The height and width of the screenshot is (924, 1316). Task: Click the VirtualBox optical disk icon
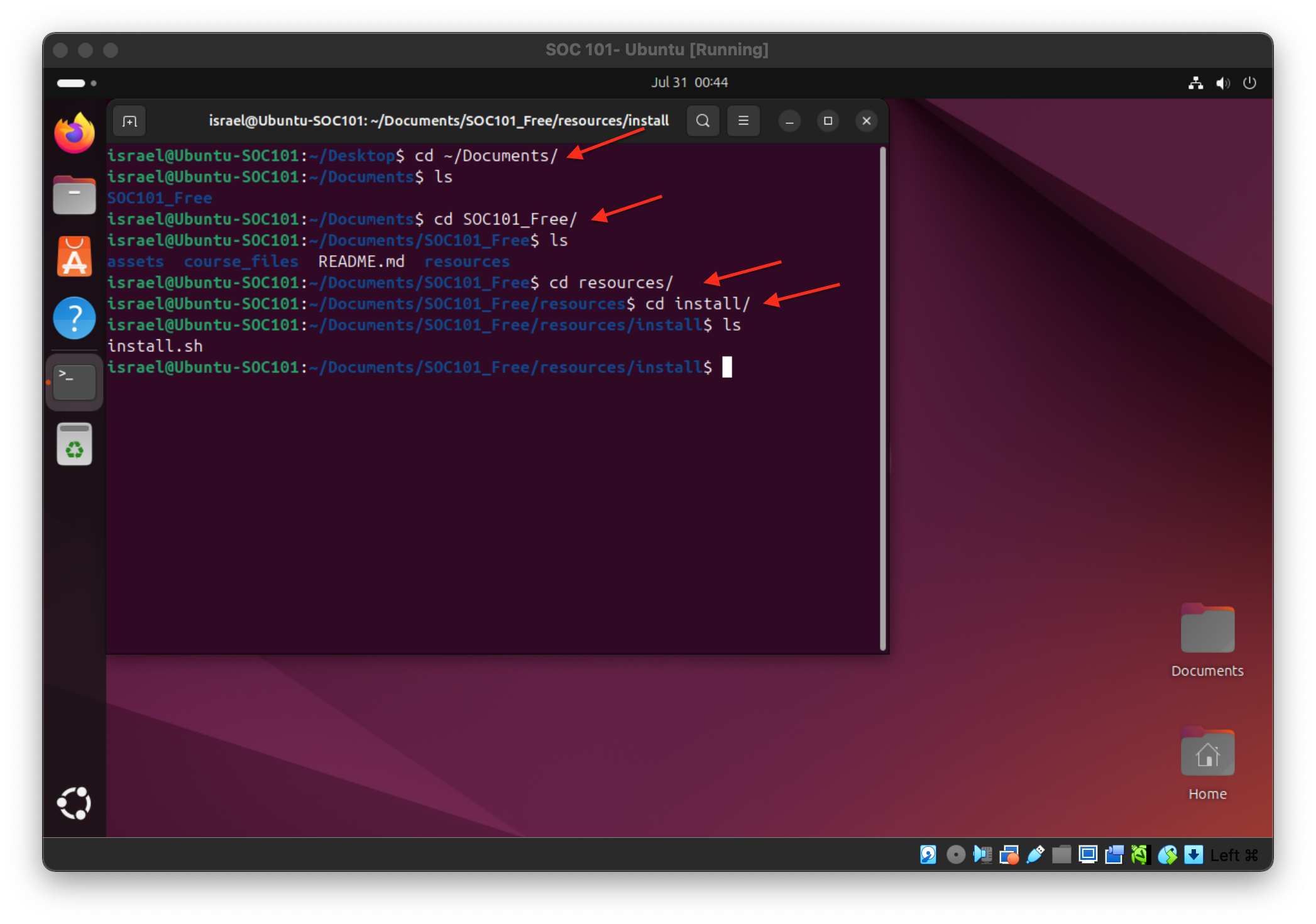[955, 855]
